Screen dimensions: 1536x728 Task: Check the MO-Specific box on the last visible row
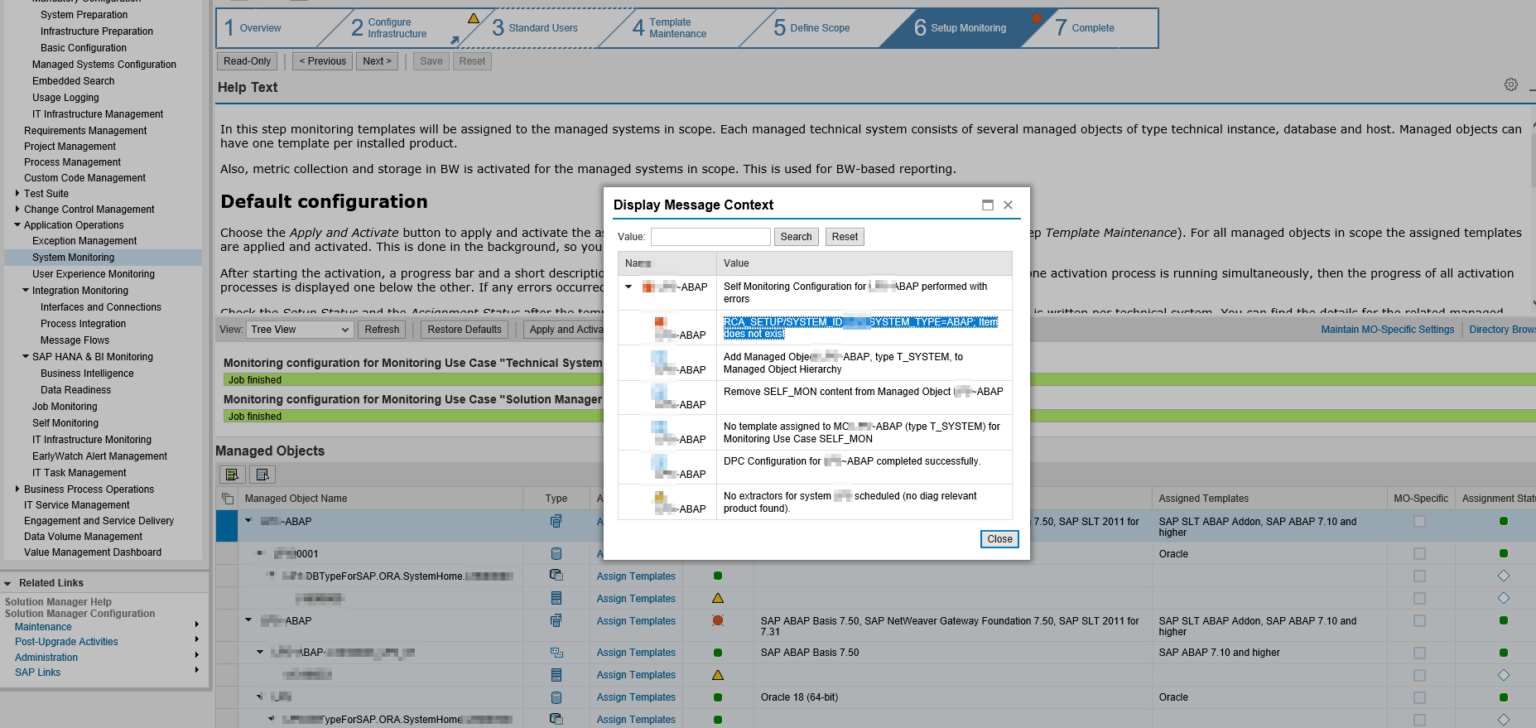pyautogui.click(x=1419, y=719)
